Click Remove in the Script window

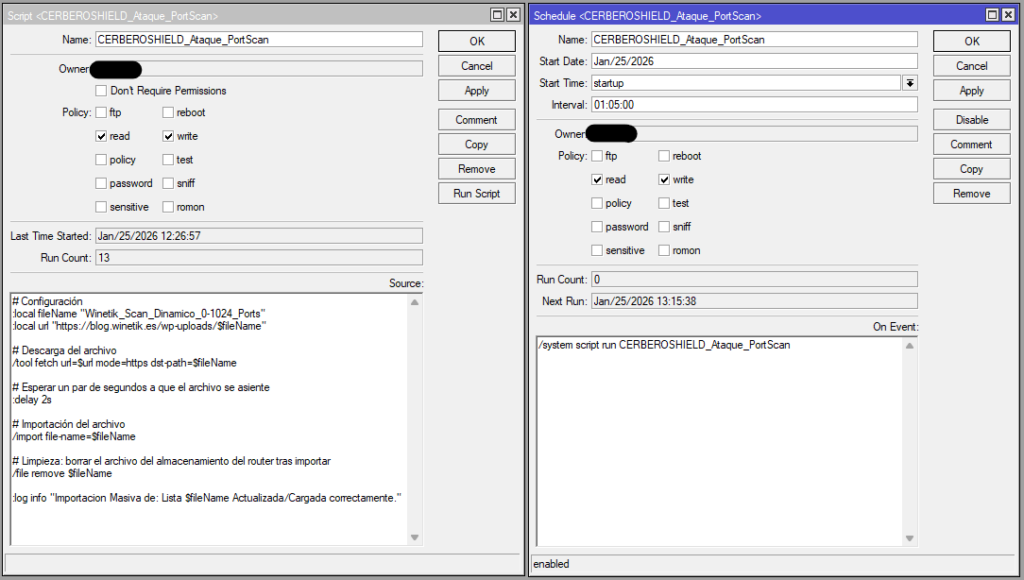[476, 169]
